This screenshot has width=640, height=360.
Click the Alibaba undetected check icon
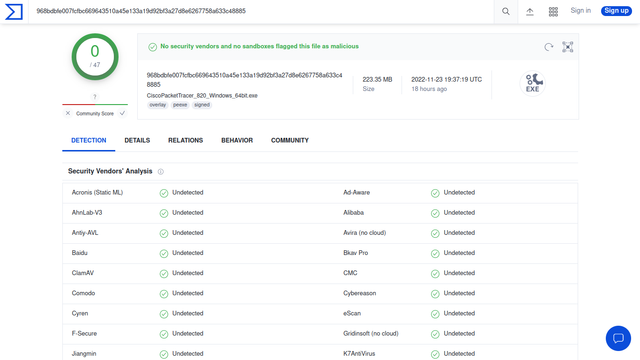435,213
